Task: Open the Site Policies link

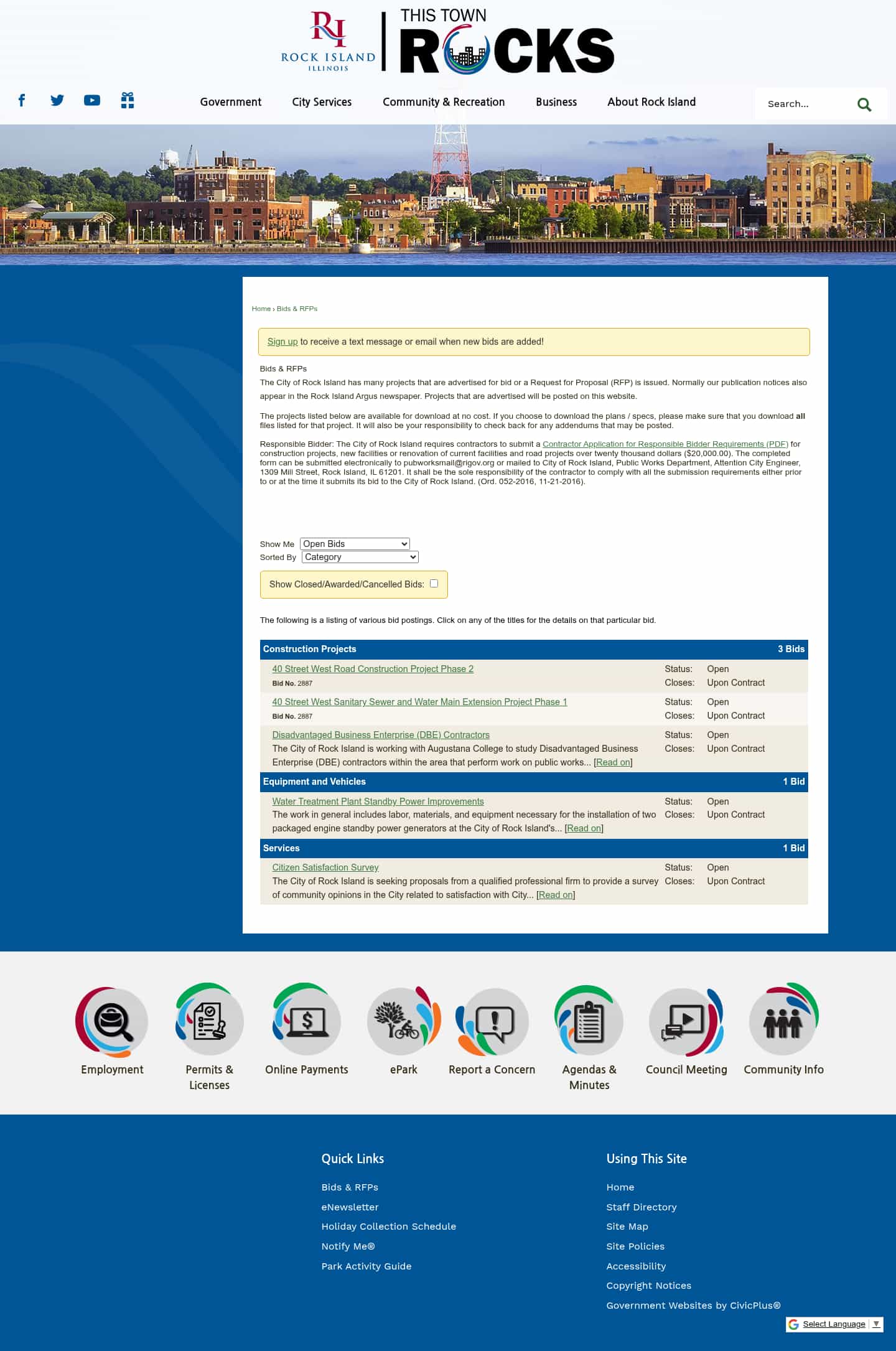Action: pyautogui.click(x=635, y=1246)
